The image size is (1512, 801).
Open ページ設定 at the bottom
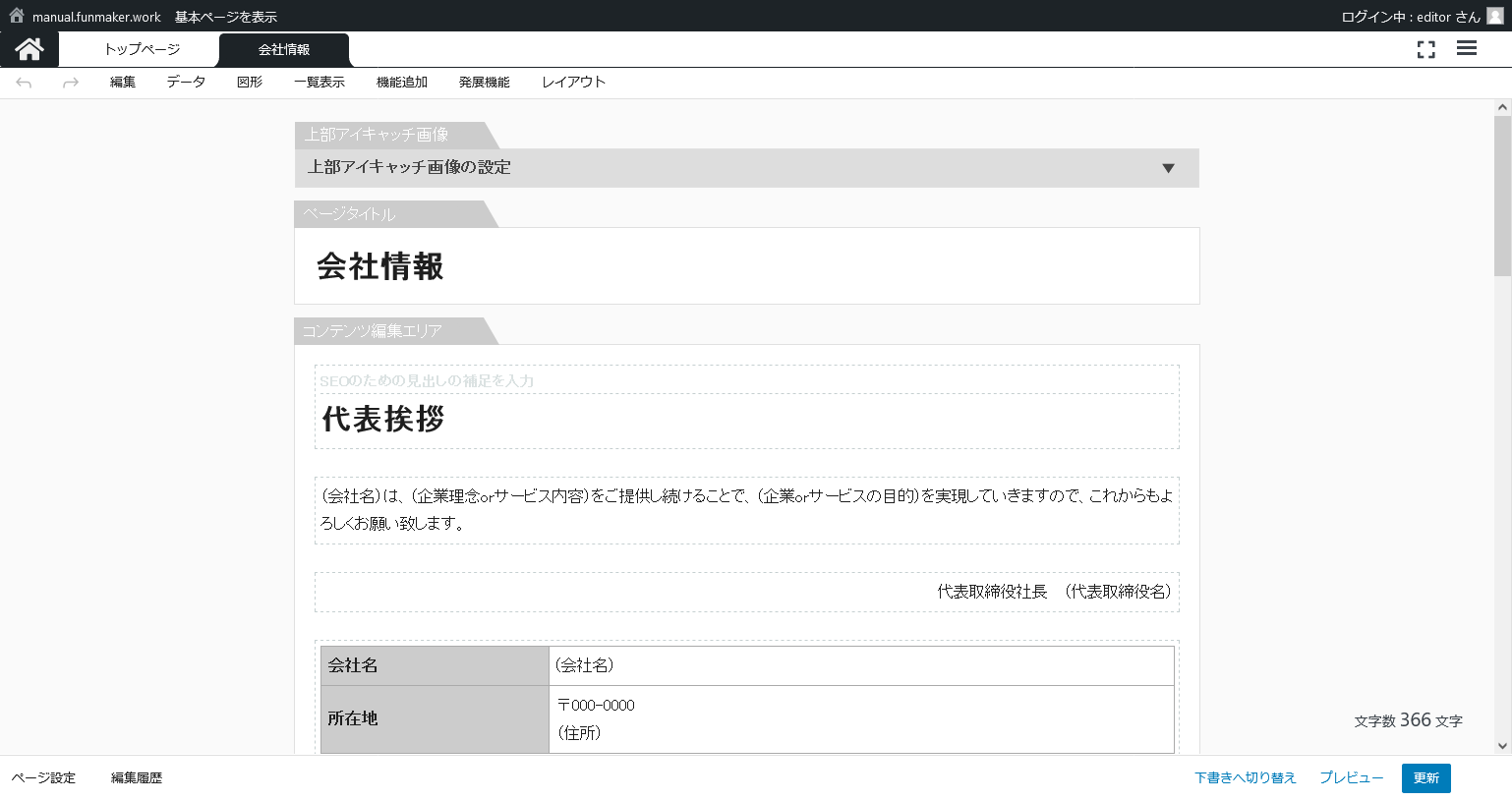pyautogui.click(x=43, y=777)
